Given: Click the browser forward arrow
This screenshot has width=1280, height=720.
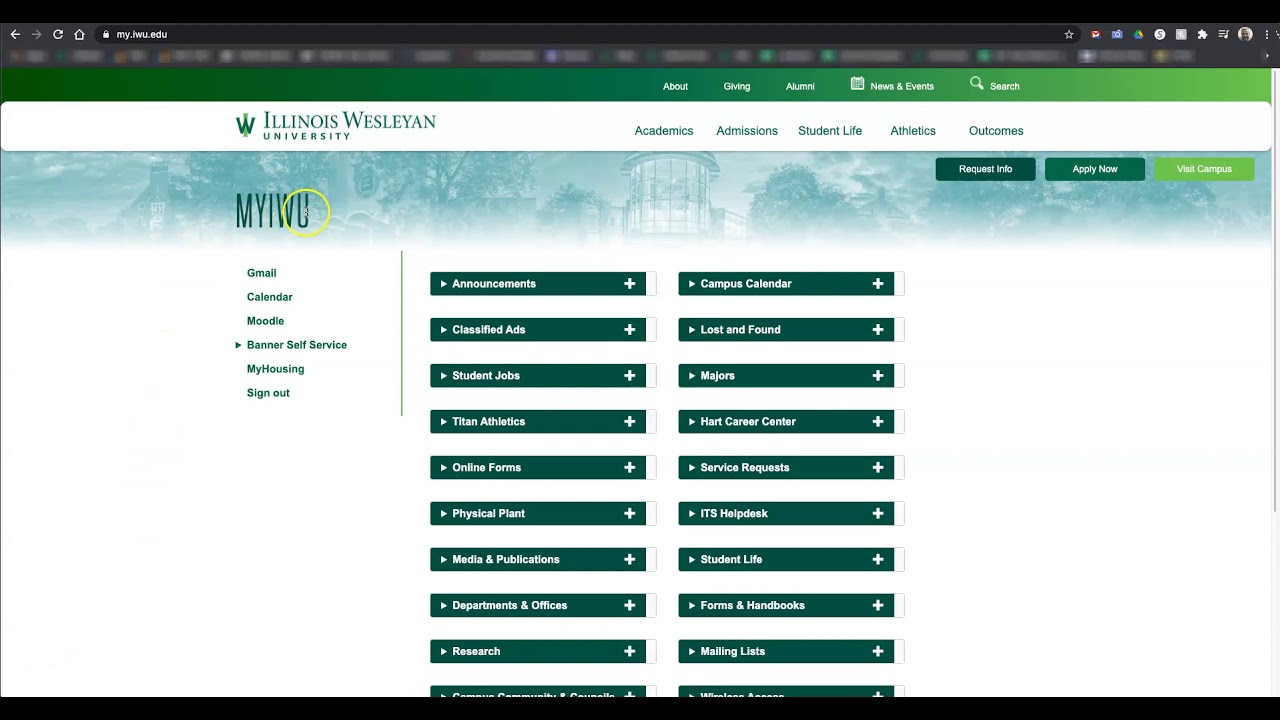Looking at the screenshot, I should point(37,34).
